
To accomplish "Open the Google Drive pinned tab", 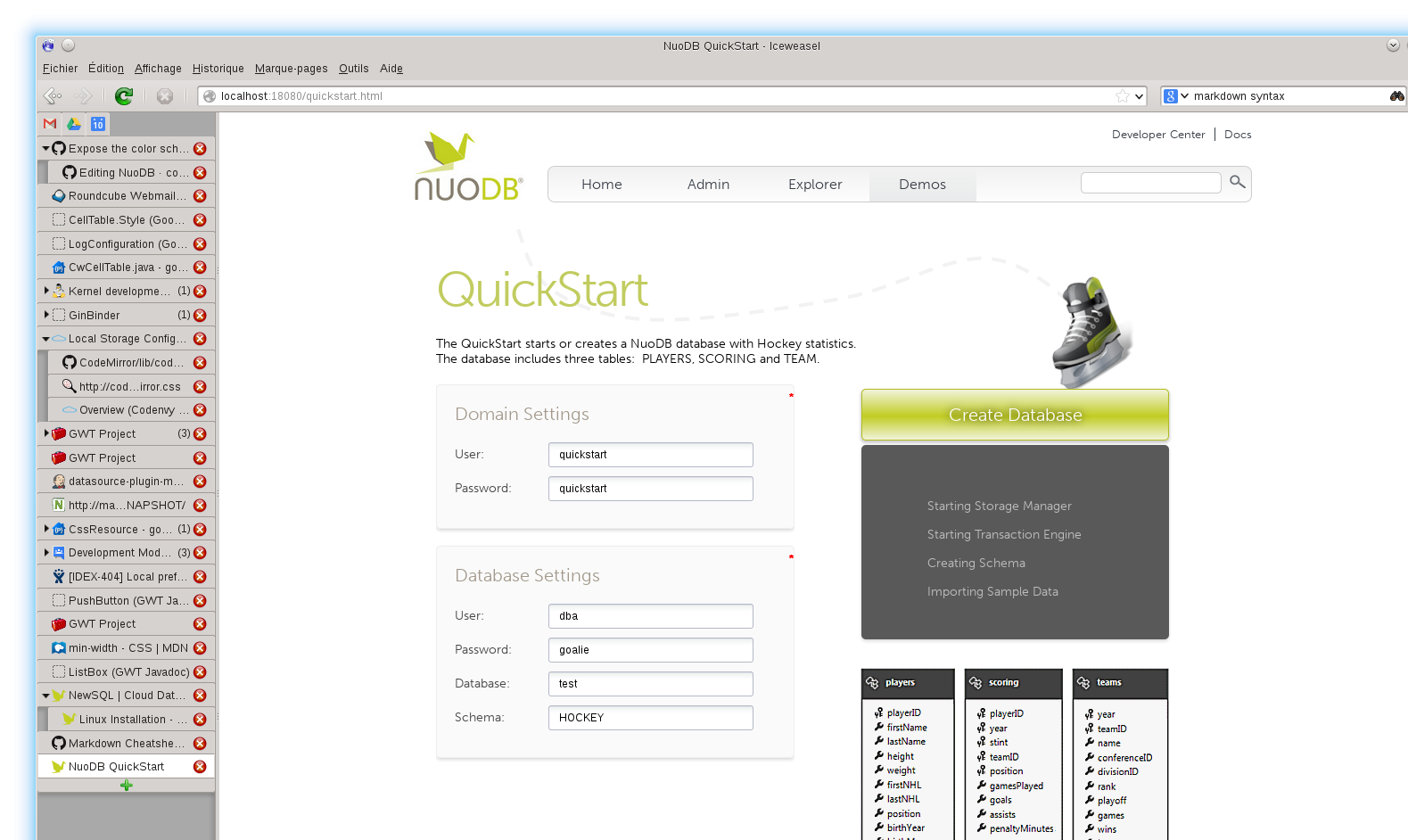I will coord(74,124).
